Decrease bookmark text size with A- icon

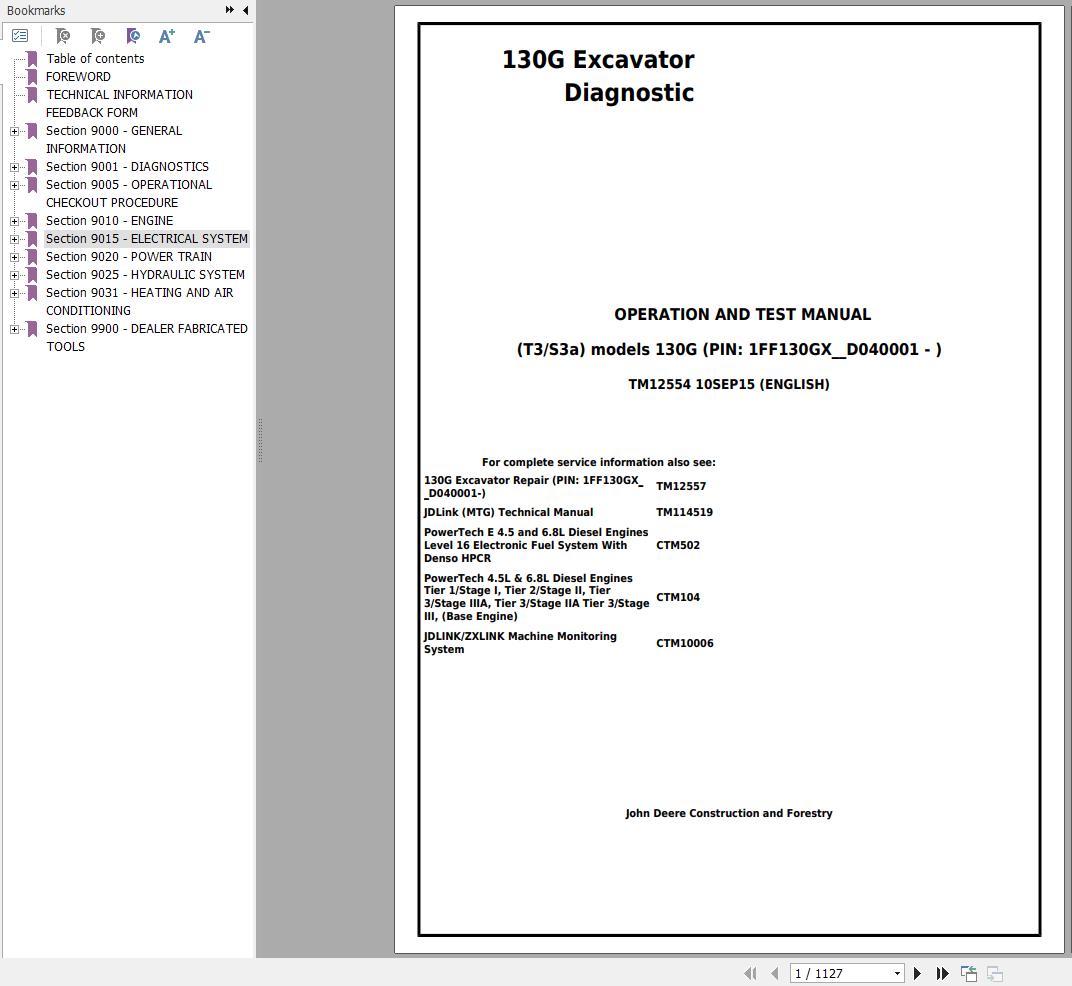point(200,35)
